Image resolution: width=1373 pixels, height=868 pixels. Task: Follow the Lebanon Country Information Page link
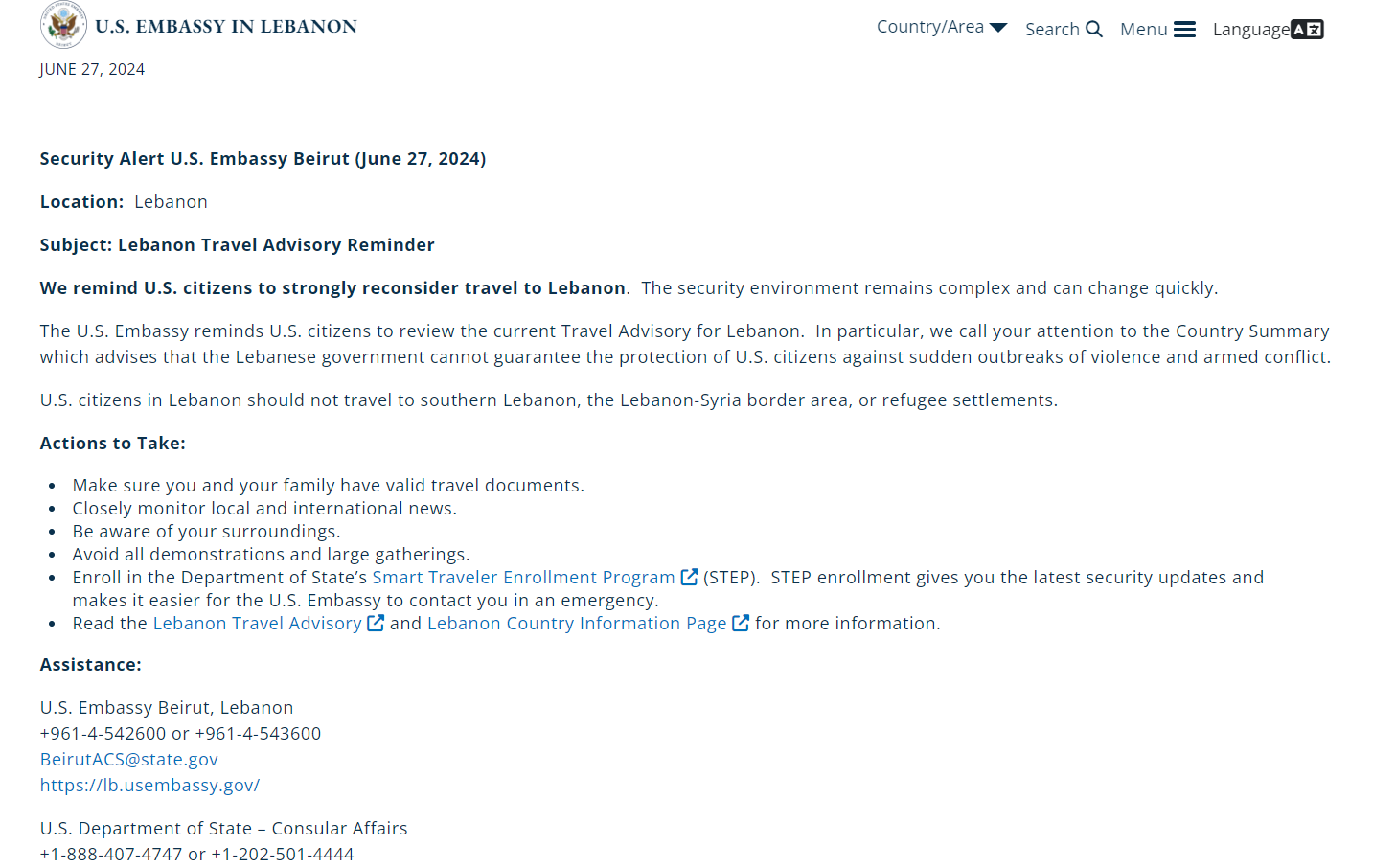(576, 623)
